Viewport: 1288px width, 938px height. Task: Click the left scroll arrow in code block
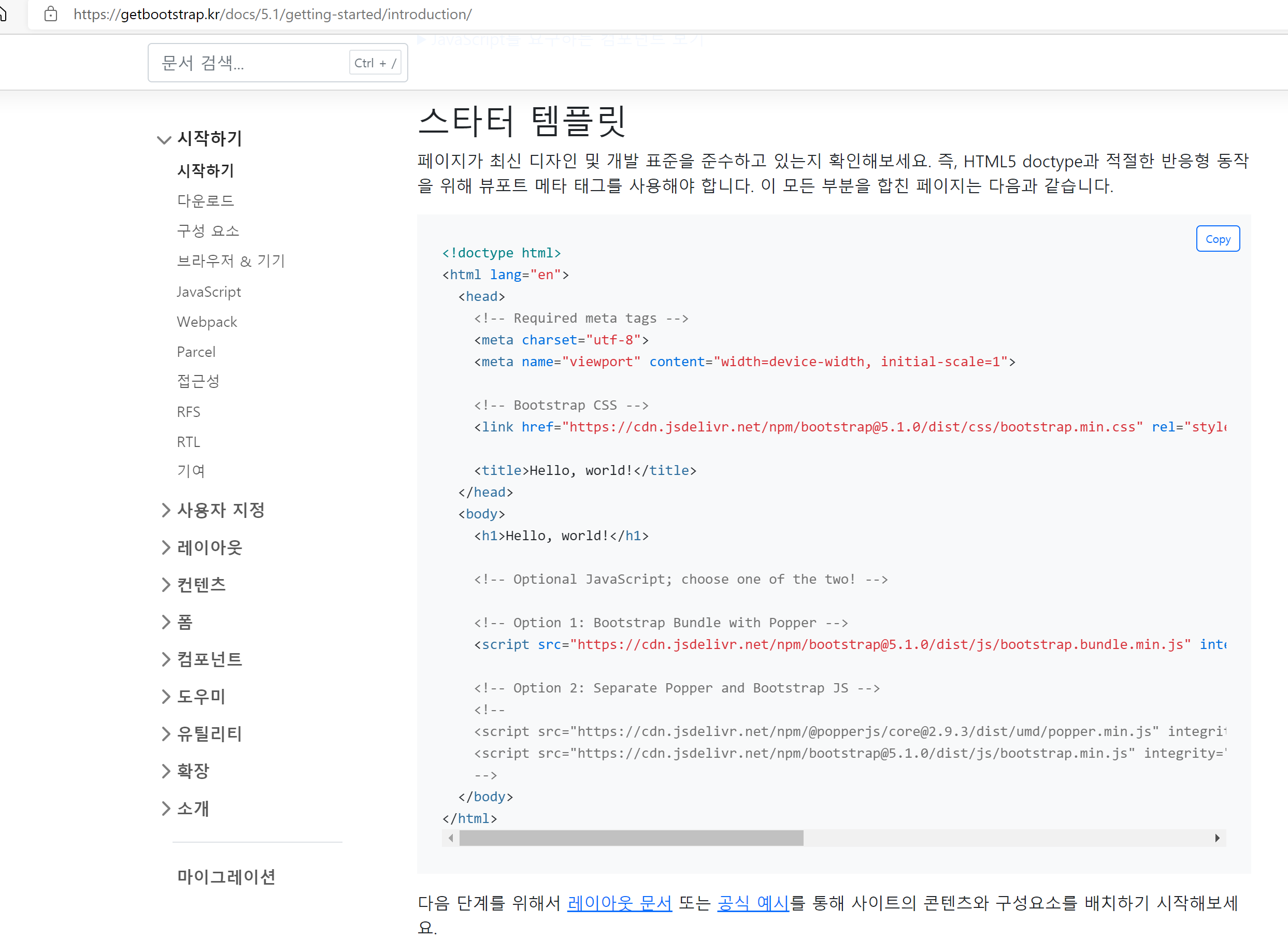(x=451, y=838)
